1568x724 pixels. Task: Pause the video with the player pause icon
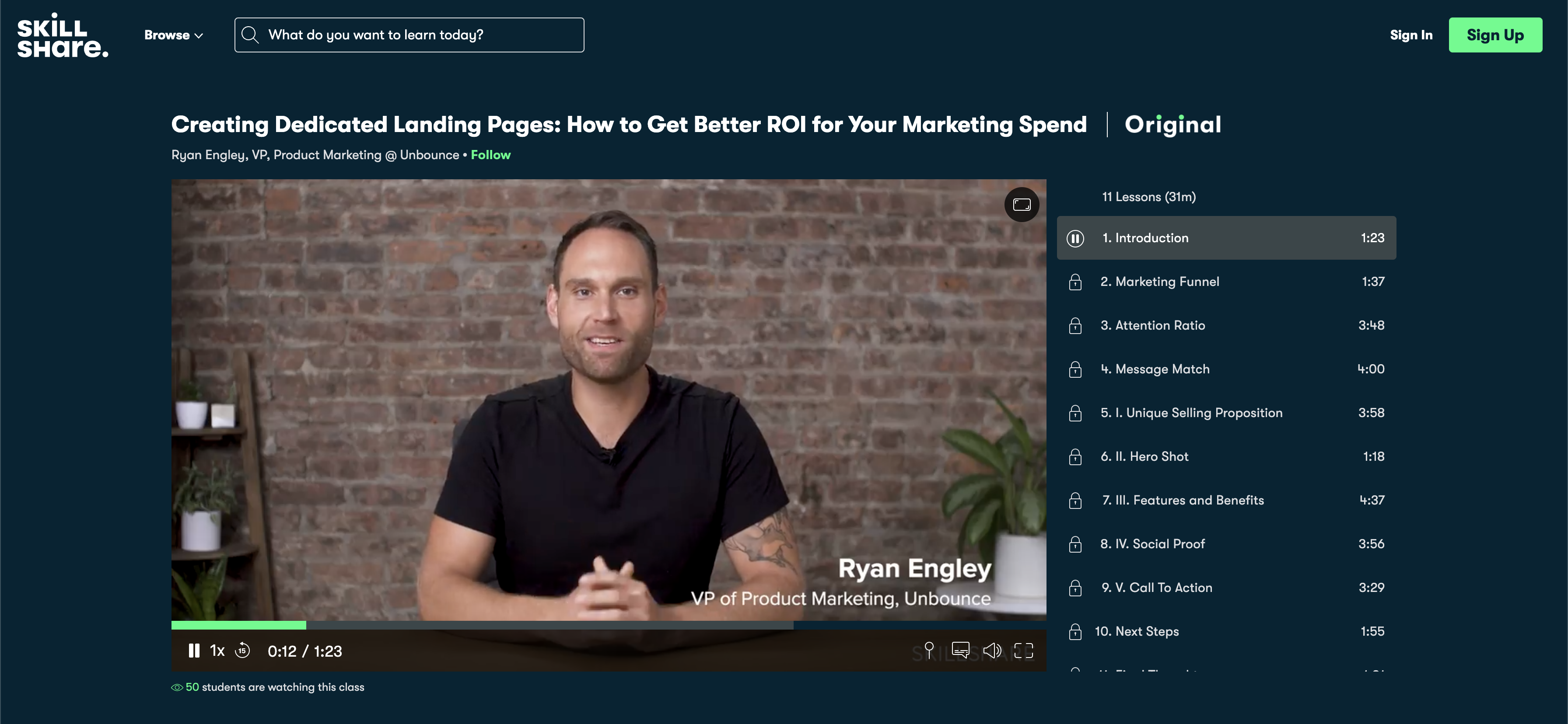(x=193, y=651)
